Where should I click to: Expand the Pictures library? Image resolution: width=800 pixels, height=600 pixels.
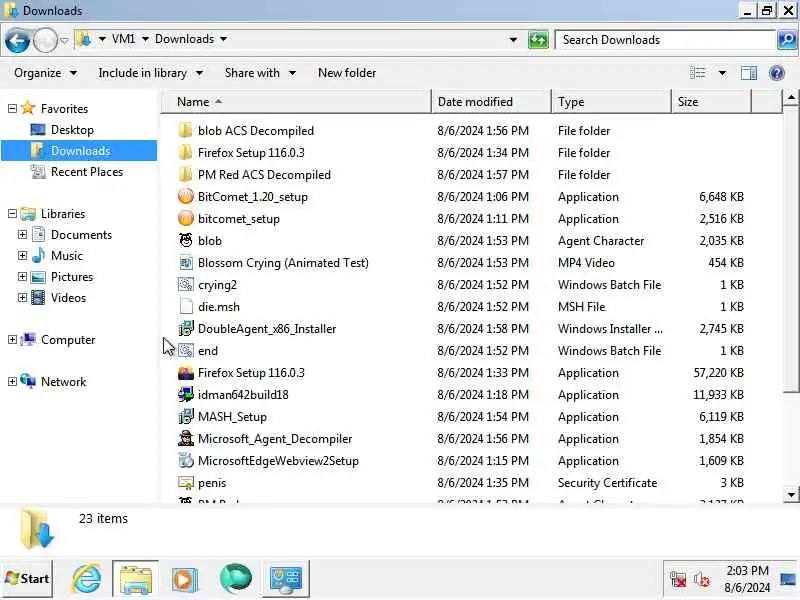[22, 277]
